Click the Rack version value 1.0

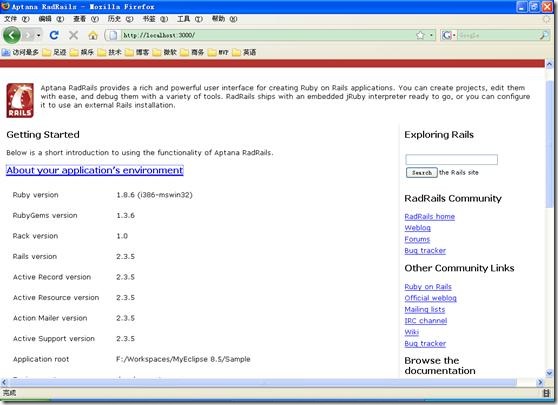[122, 236]
